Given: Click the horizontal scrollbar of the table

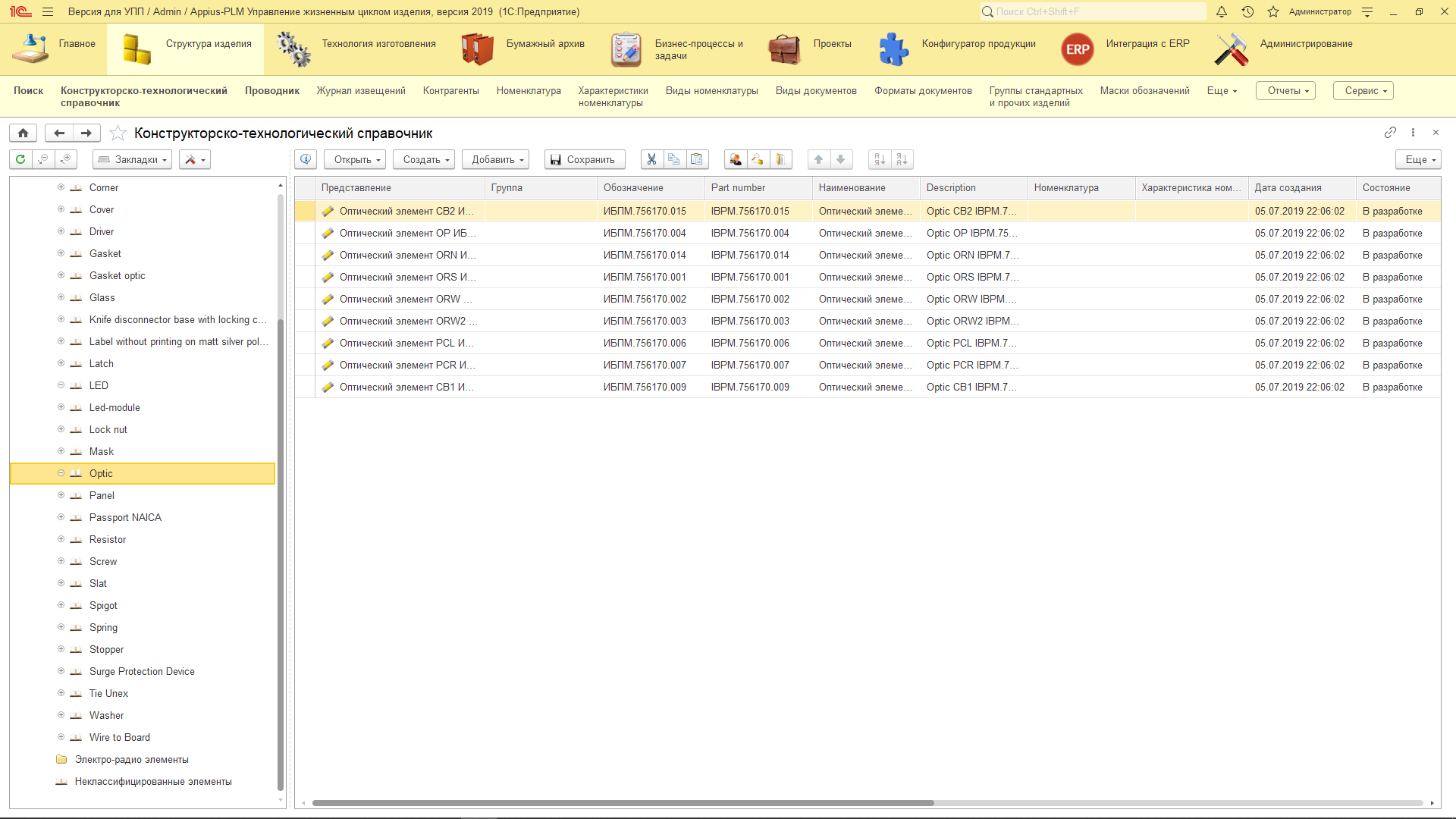Looking at the screenshot, I should click(622, 802).
